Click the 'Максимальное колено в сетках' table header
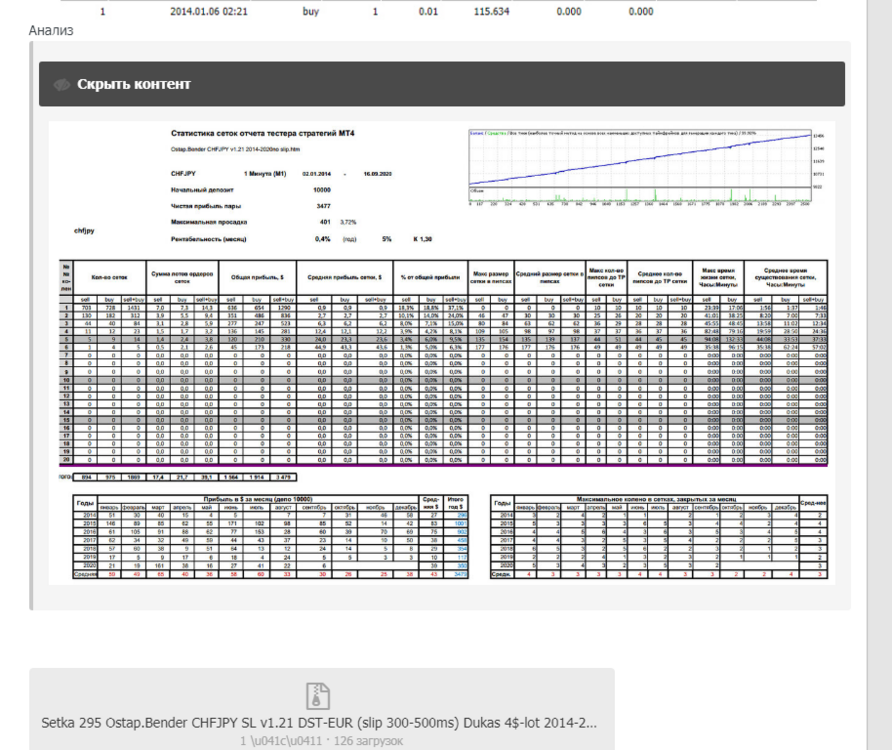Screen dimensions: 892x750 [656, 499]
